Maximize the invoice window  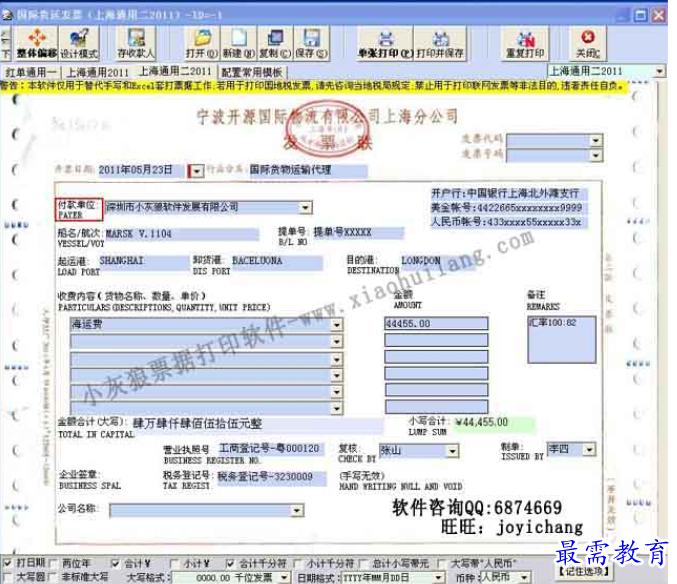tap(640, 16)
